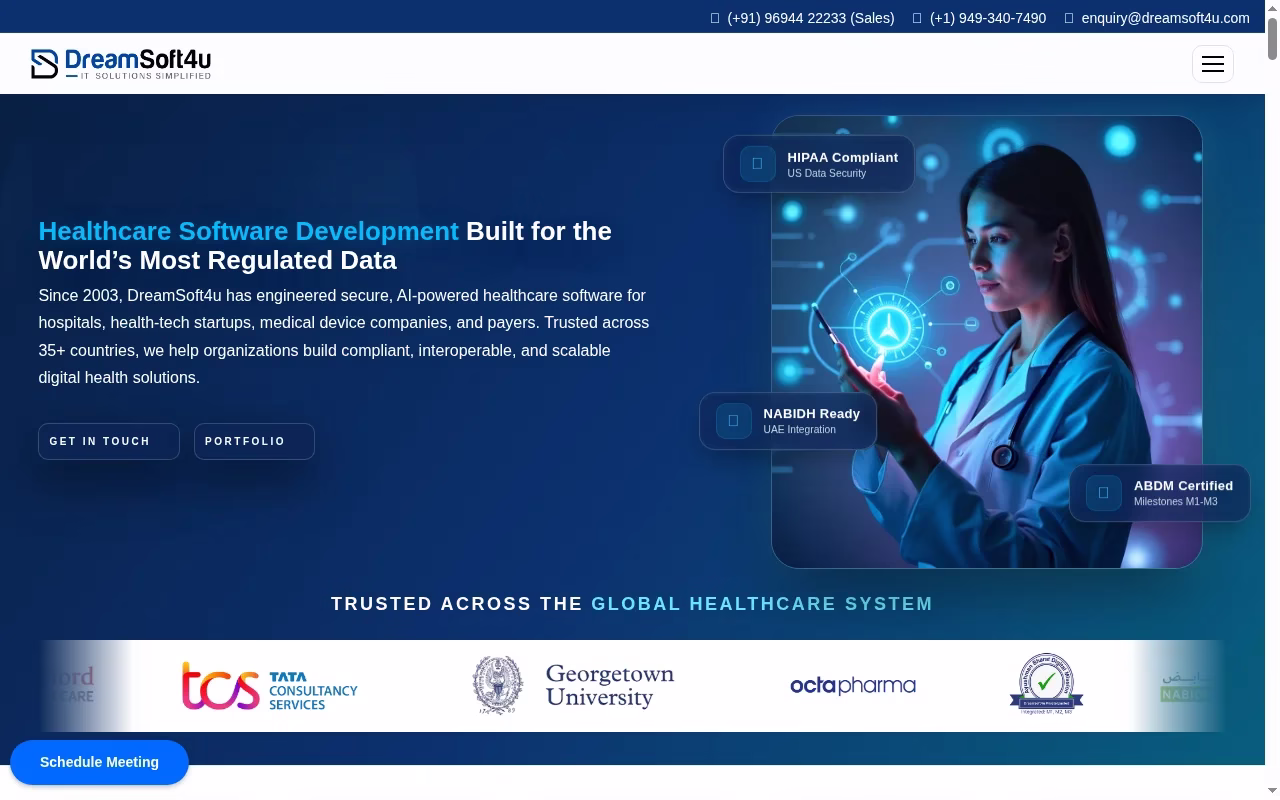The width and height of the screenshot is (1280, 800).
Task: Open the hamburger navigation menu
Action: coord(1212,64)
